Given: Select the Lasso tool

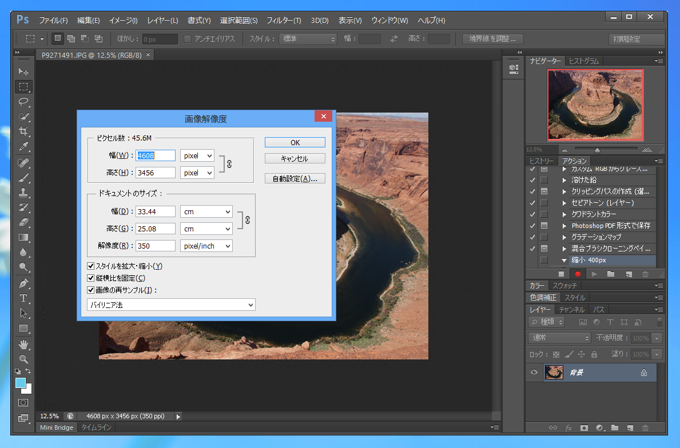Looking at the screenshot, I should pyautogui.click(x=23, y=102).
